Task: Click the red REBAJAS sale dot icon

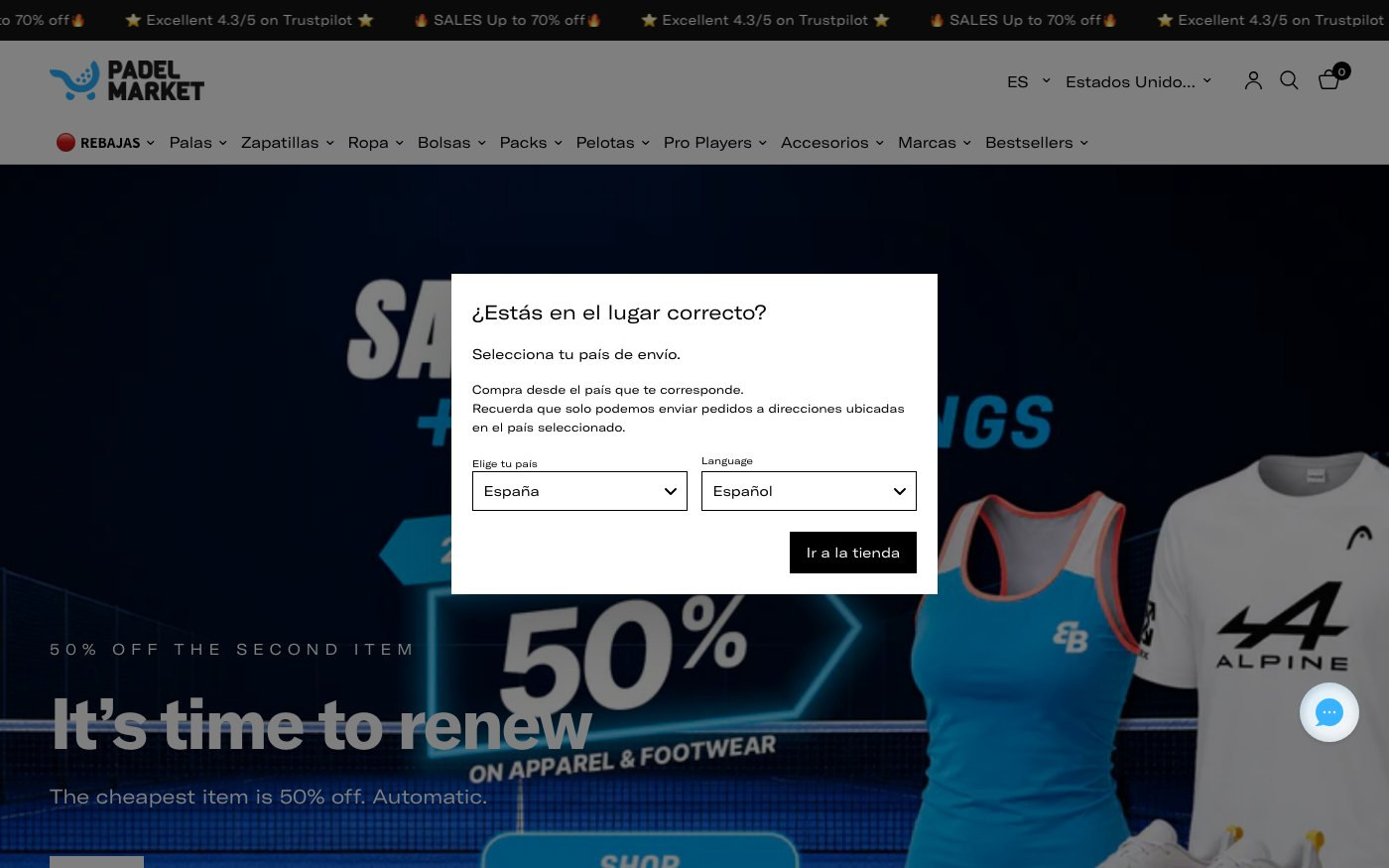Action: pyautogui.click(x=65, y=143)
